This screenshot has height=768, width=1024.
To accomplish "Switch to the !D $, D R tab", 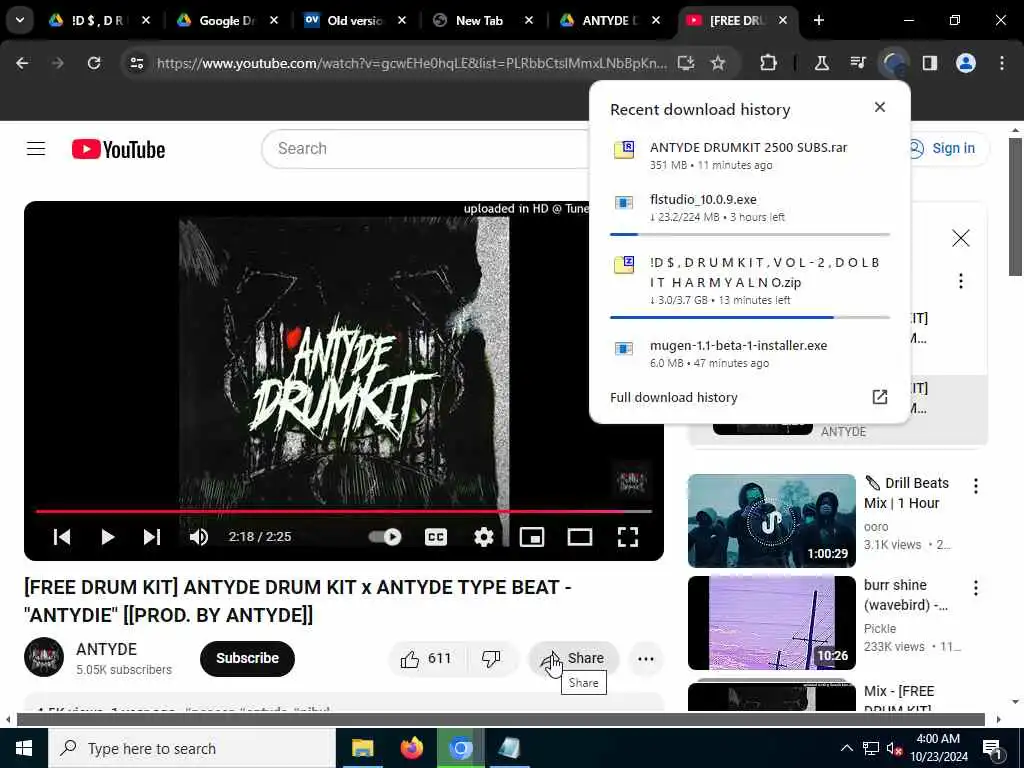I will click(x=99, y=20).
